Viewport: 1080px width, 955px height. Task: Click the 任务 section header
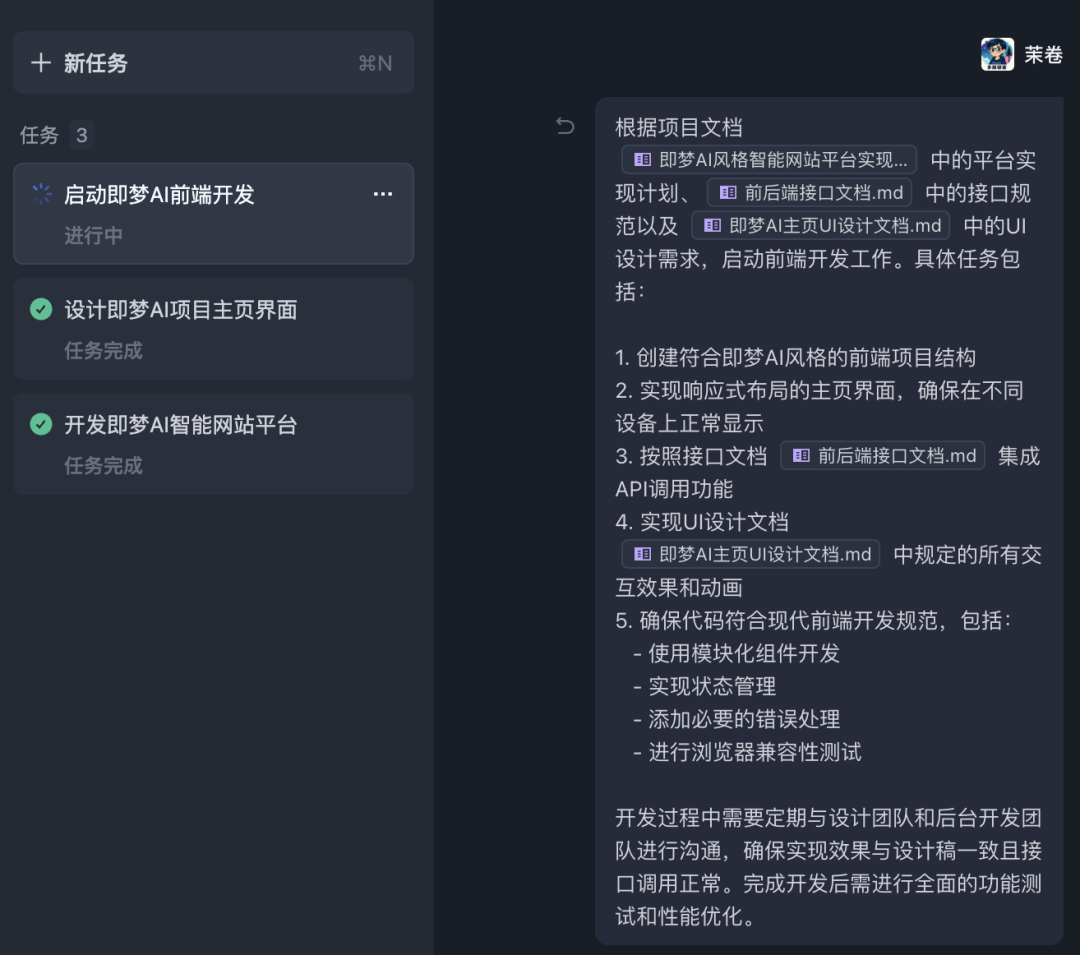(x=40, y=135)
